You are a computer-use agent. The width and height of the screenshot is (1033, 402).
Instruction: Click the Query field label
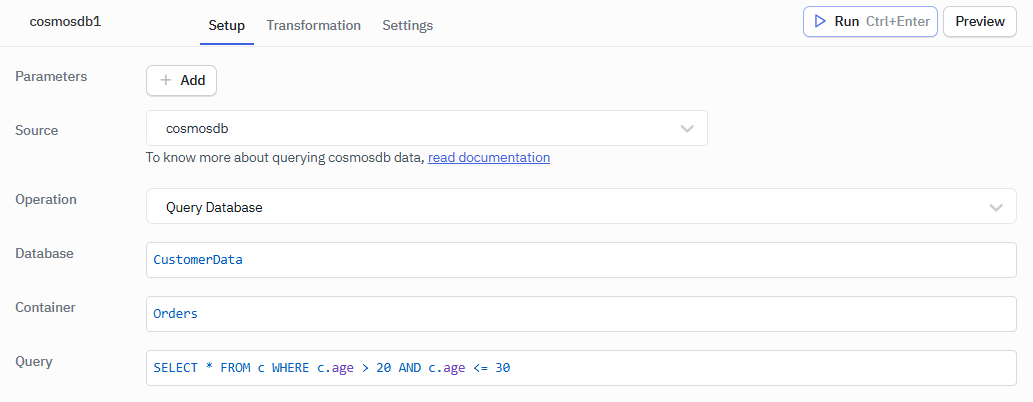34,361
